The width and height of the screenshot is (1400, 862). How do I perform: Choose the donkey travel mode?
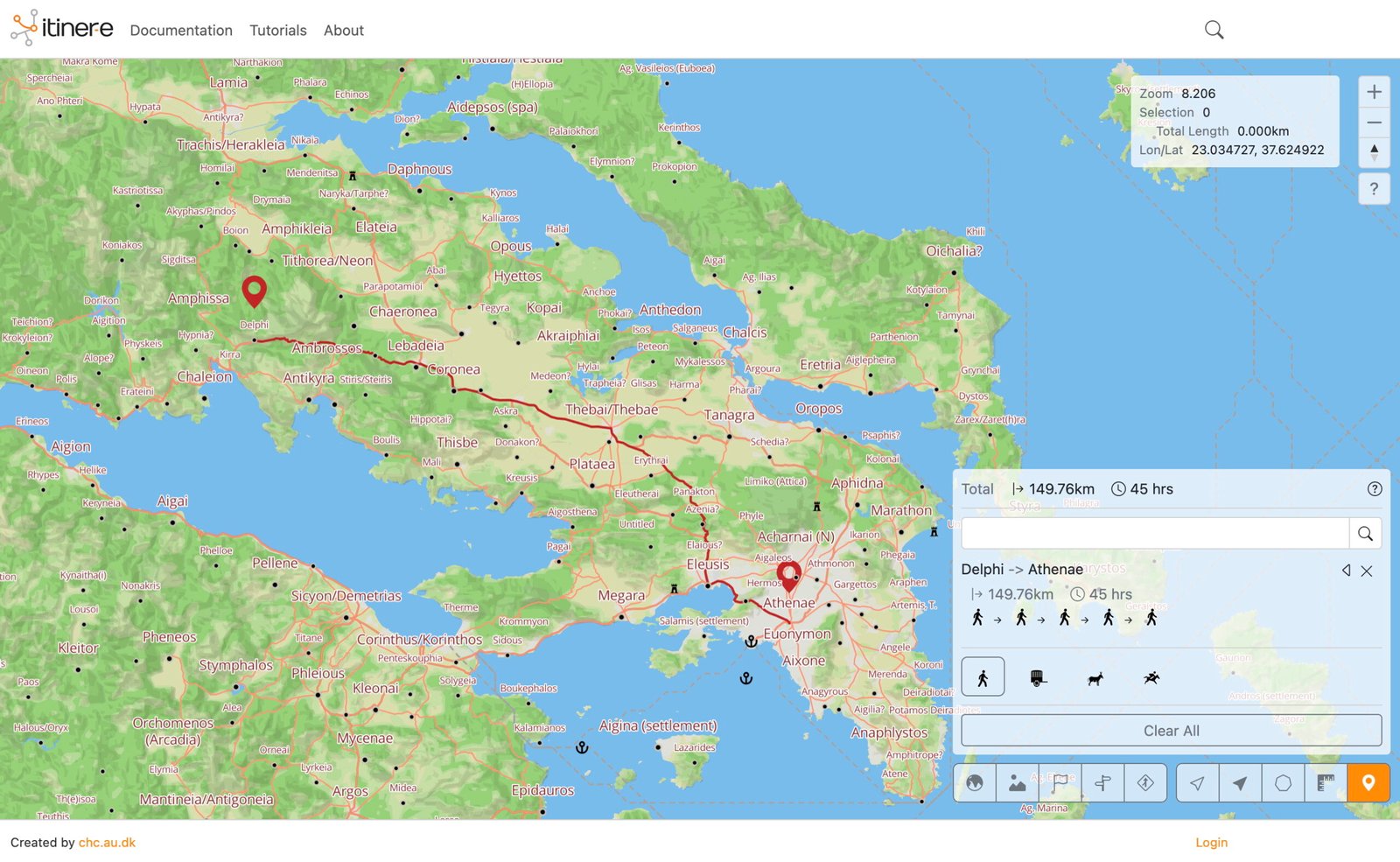tap(1095, 678)
